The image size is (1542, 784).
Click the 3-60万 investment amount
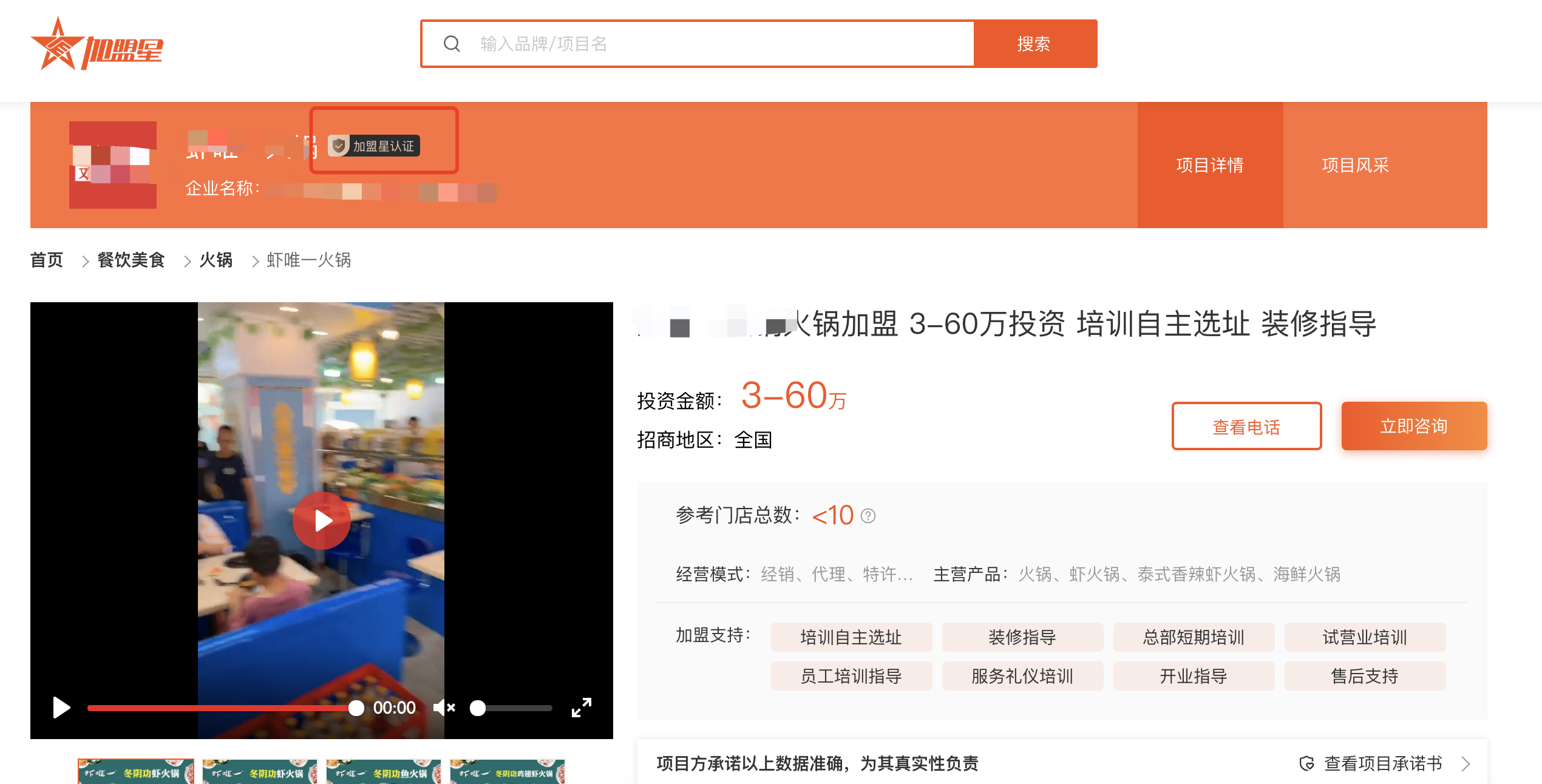[x=794, y=396]
